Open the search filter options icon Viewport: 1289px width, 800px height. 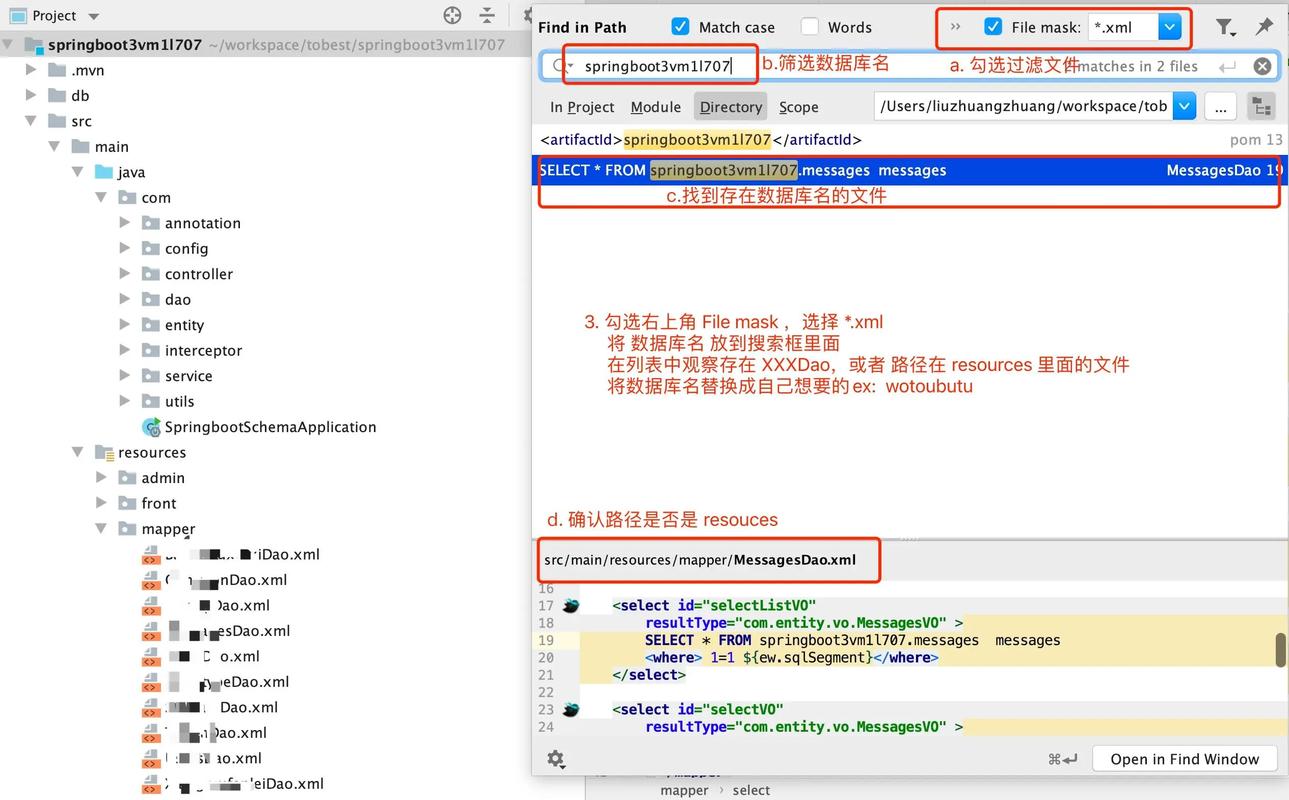[x=1224, y=27]
